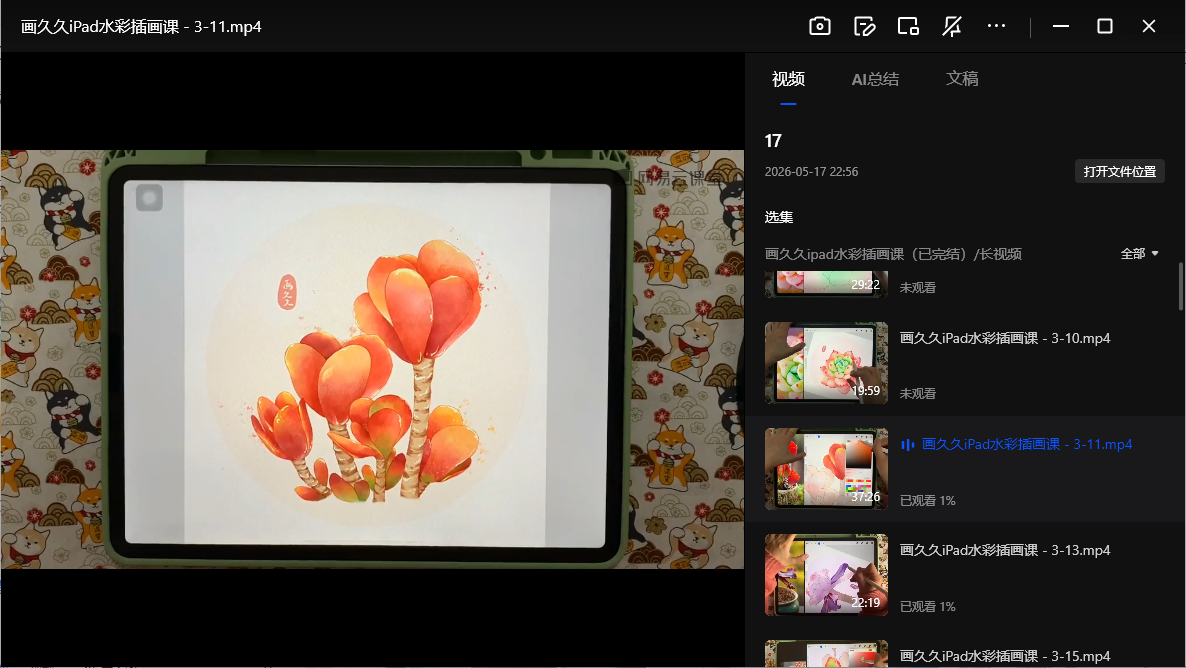Switch to the AI总结 tab
1186x668 pixels.
click(875, 79)
